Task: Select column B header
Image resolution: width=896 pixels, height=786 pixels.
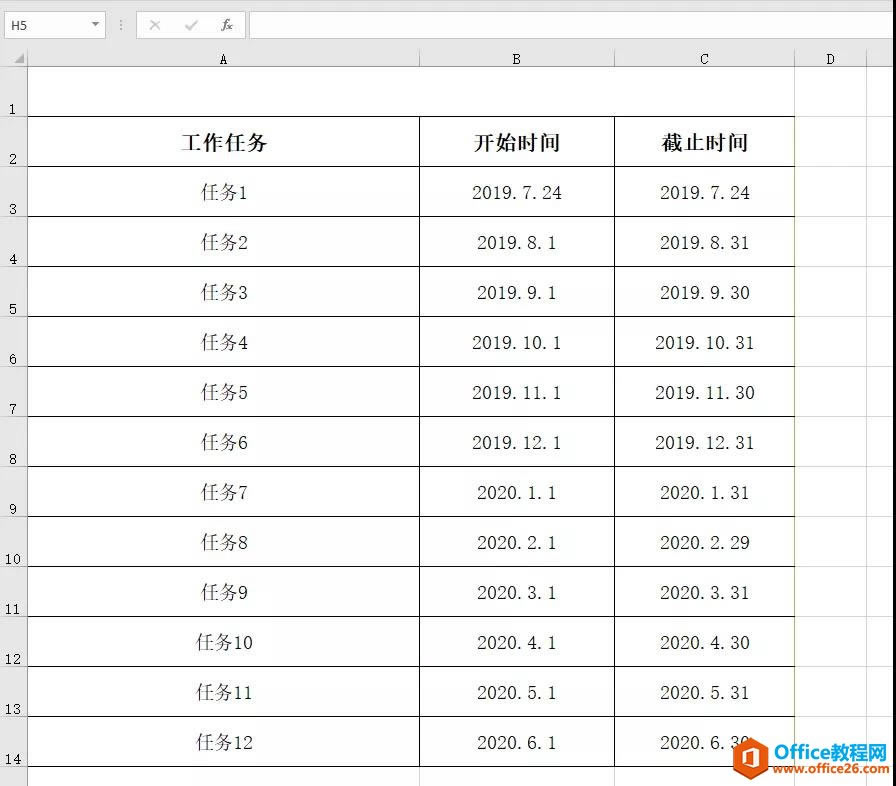Action: 517,59
